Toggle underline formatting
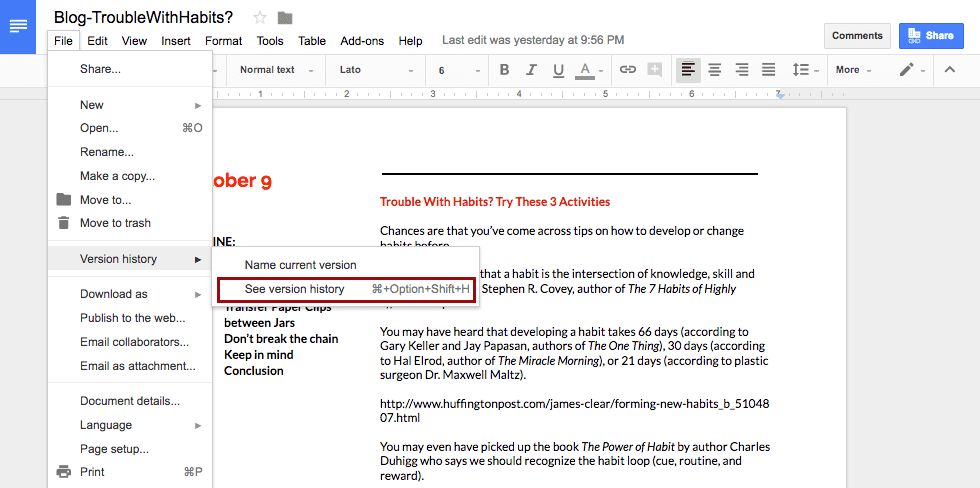The height and width of the screenshot is (488, 980). tap(559, 70)
